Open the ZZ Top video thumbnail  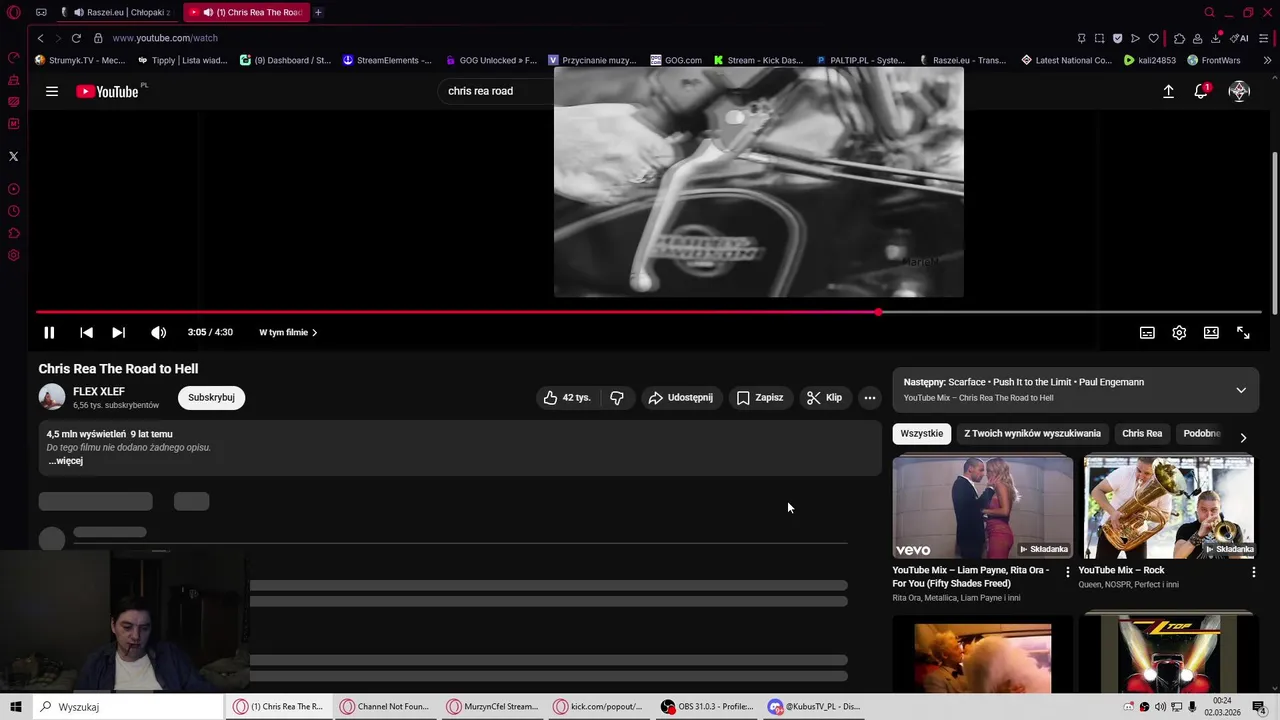coord(1169,653)
